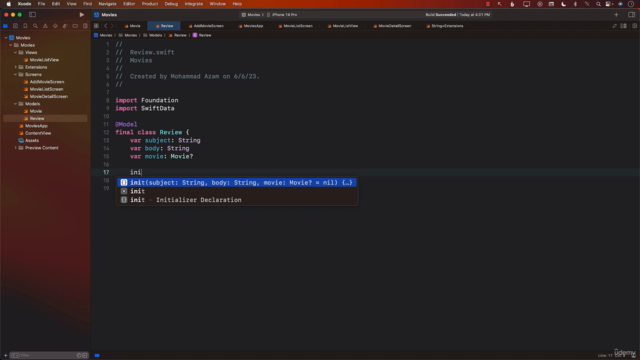Choose init Initializer Declaration snippet
This screenshot has width=640, height=360.
coord(237,200)
